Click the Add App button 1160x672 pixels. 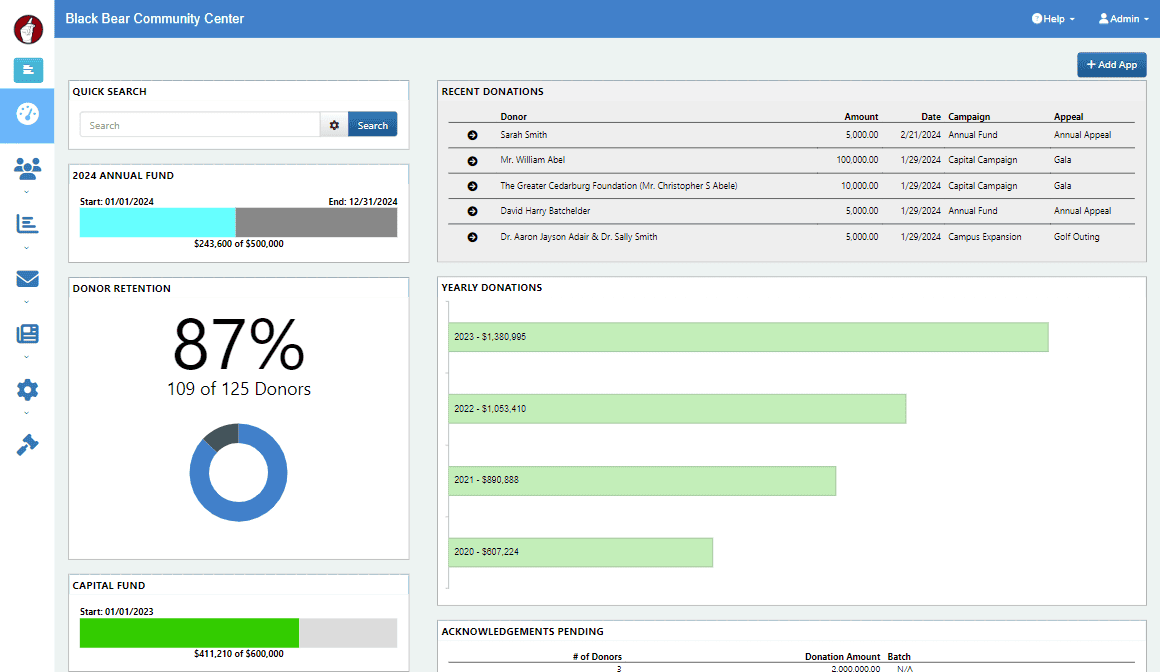pyautogui.click(x=1111, y=64)
